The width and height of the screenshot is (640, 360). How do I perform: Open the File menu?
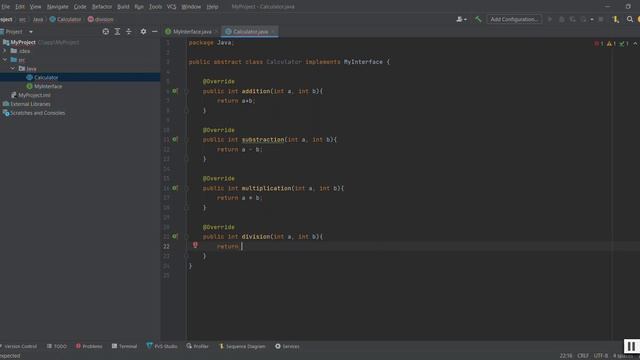[x=5, y=7]
